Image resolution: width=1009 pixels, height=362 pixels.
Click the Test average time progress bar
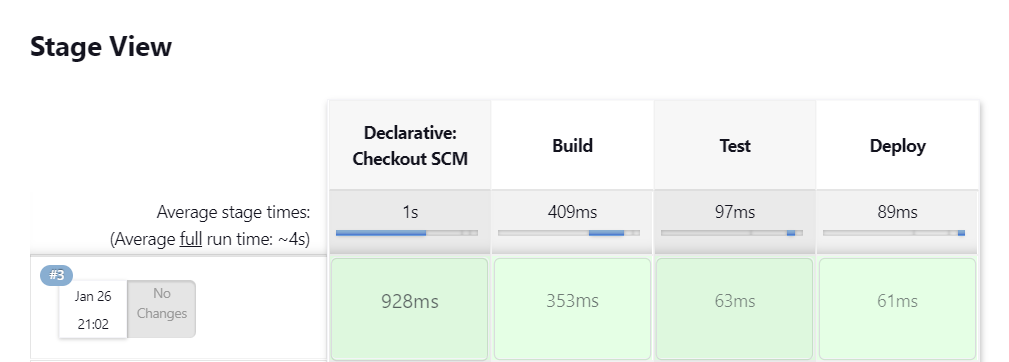pos(732,233)
